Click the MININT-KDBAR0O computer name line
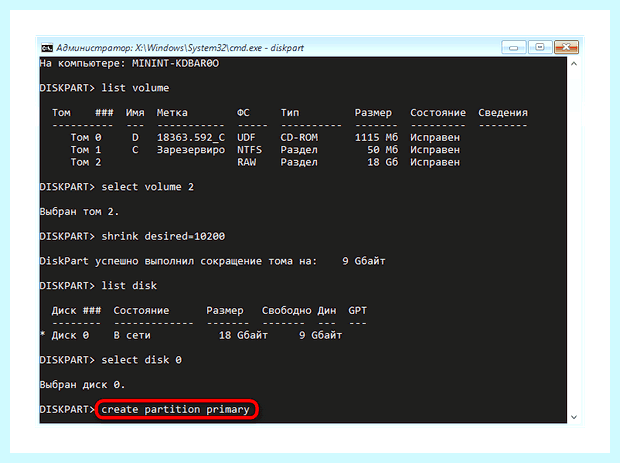The height and width of the screenshot is (463, 620). (129, 63)
